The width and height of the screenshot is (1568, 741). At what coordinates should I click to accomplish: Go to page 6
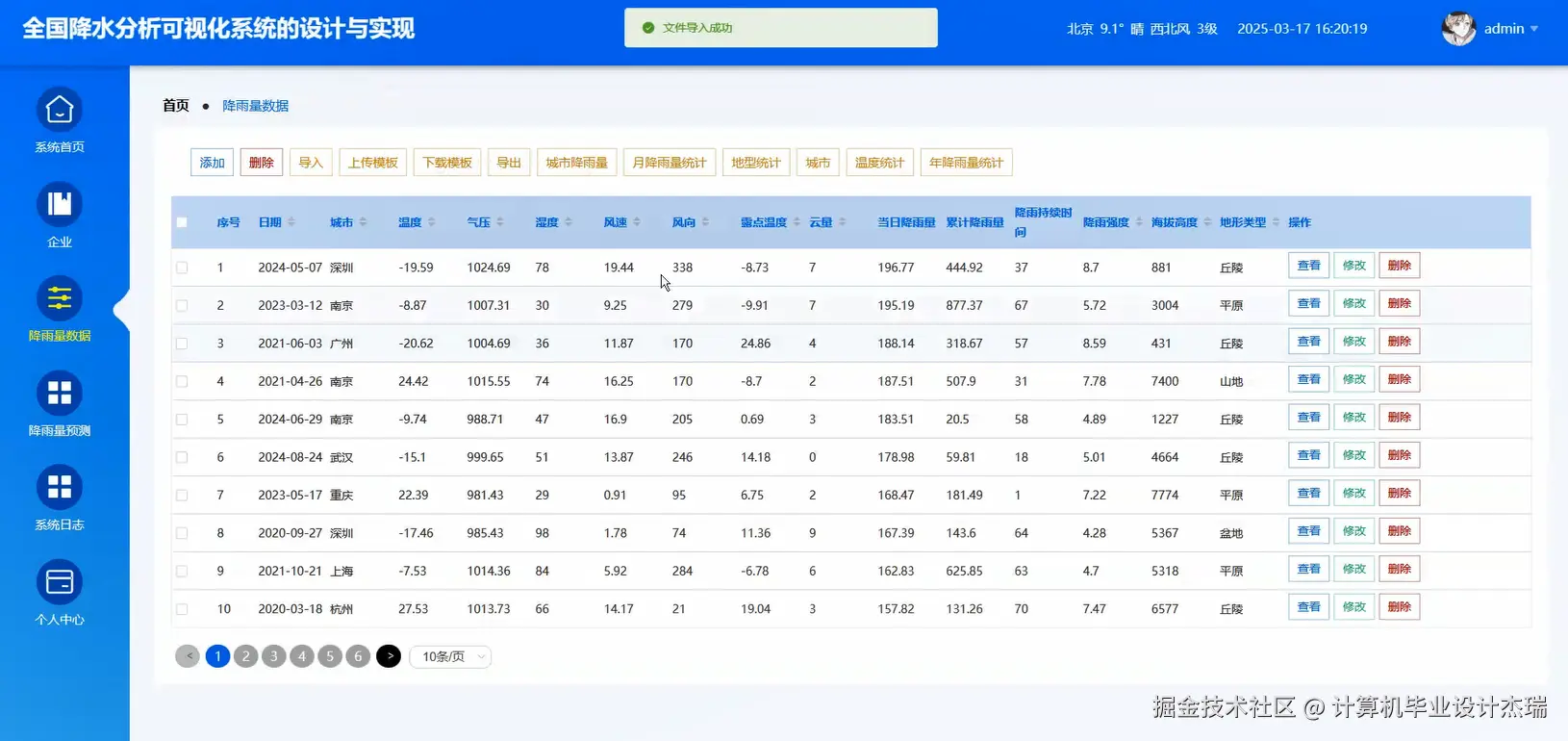pyautogui.click(x=358, y=656)
